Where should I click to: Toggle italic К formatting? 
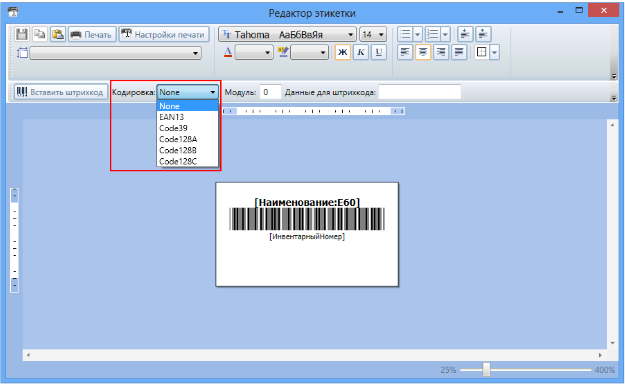coord(361,52)
